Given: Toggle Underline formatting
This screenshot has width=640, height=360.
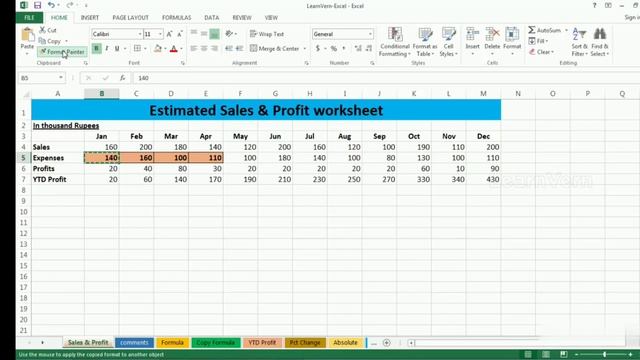Looking at the screenshot, I should point(117,49).
